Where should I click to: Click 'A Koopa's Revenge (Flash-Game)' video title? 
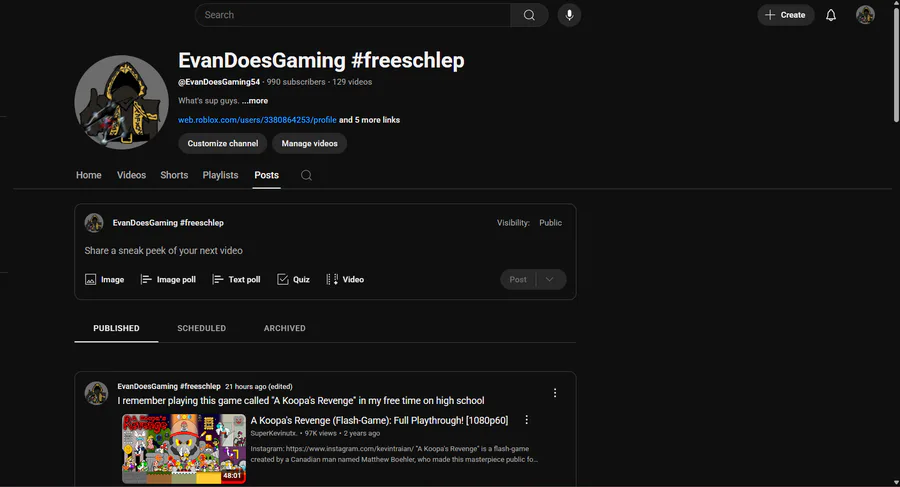(x=379, y=420)
